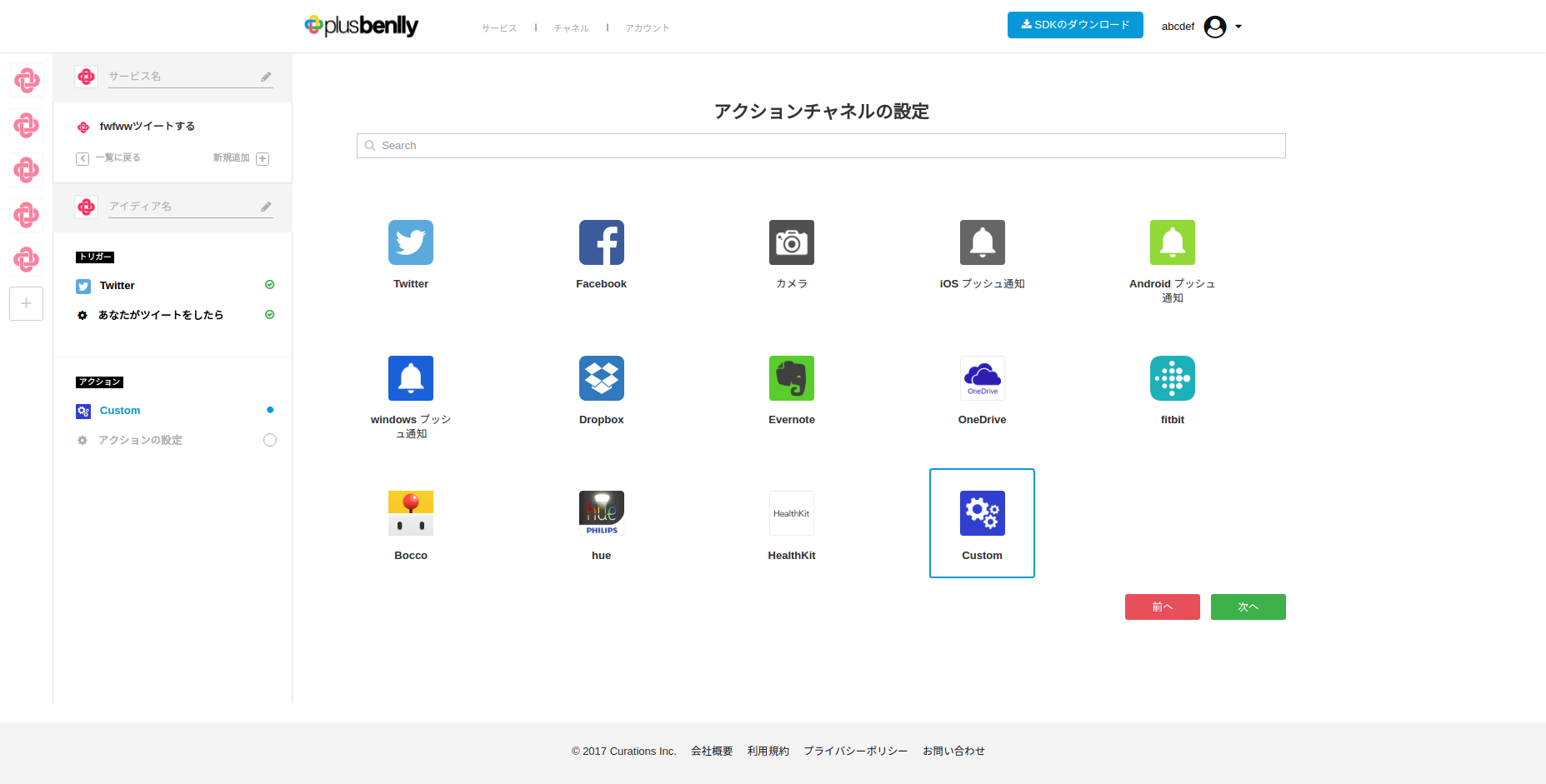Click the 一覧に戻る text link

118,157
